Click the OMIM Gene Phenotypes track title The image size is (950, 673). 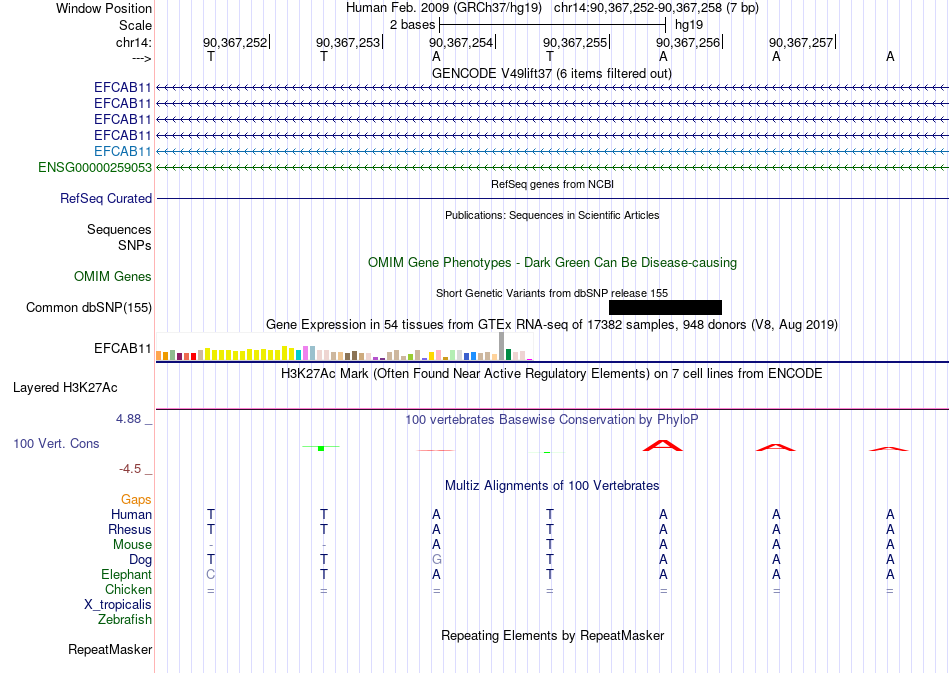pyautogui.click(x=552, y=262)
